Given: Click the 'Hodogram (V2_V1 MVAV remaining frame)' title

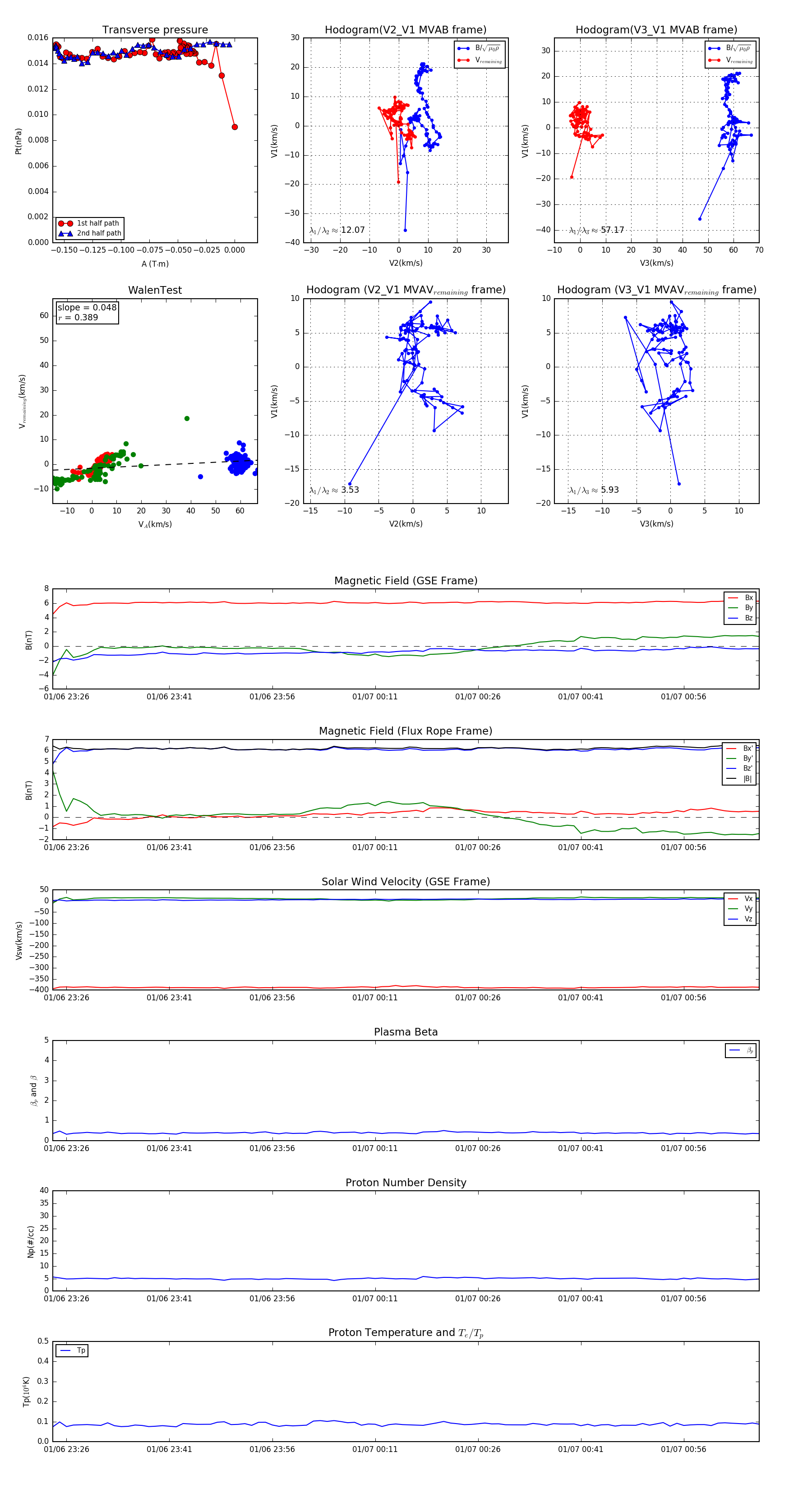Looking at the screenshot, I should click(406, 290).
